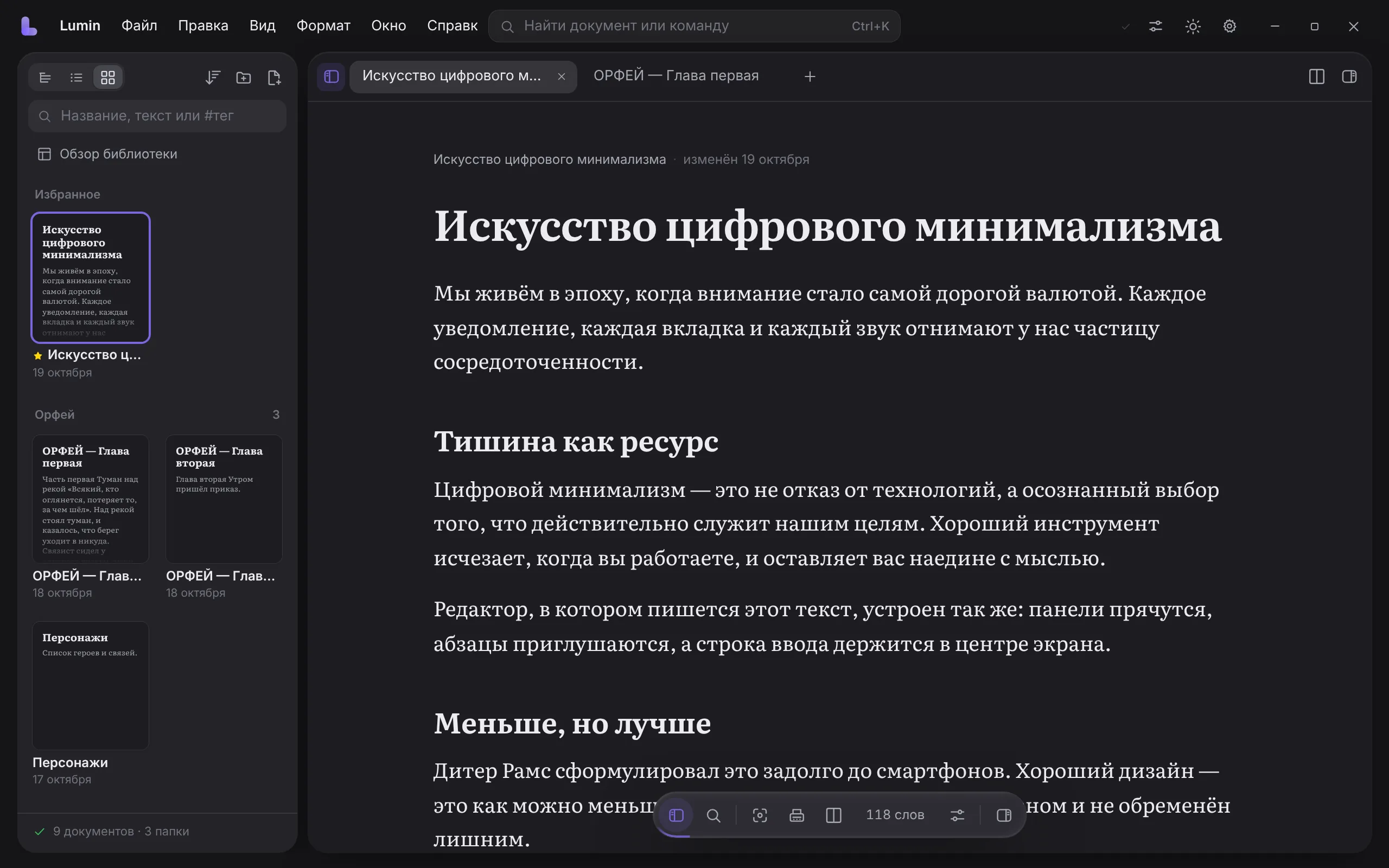Image resolution: width=1389 pixels, height=868 pixels.
Task: Toggle light/dark theme sun icon
Action: (x=1193, y=27)
